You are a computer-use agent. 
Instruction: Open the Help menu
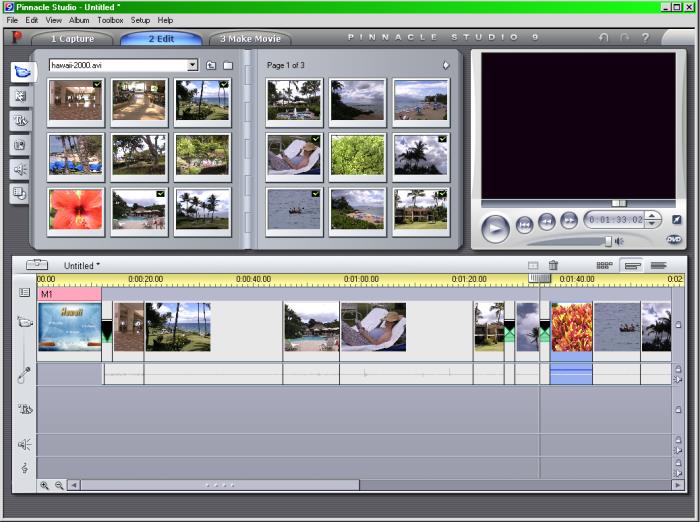point(165,20)
